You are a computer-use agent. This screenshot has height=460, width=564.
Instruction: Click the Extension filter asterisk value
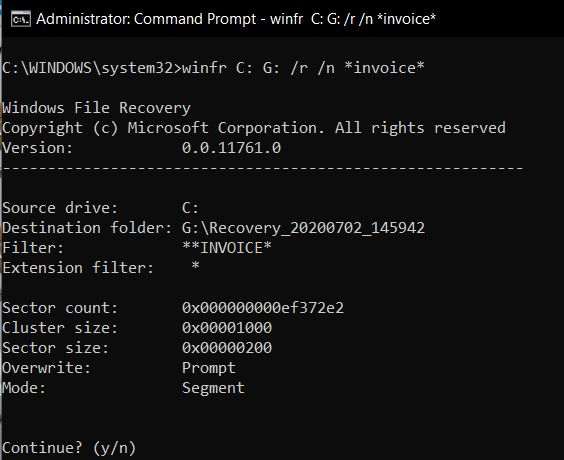(195, 267)
